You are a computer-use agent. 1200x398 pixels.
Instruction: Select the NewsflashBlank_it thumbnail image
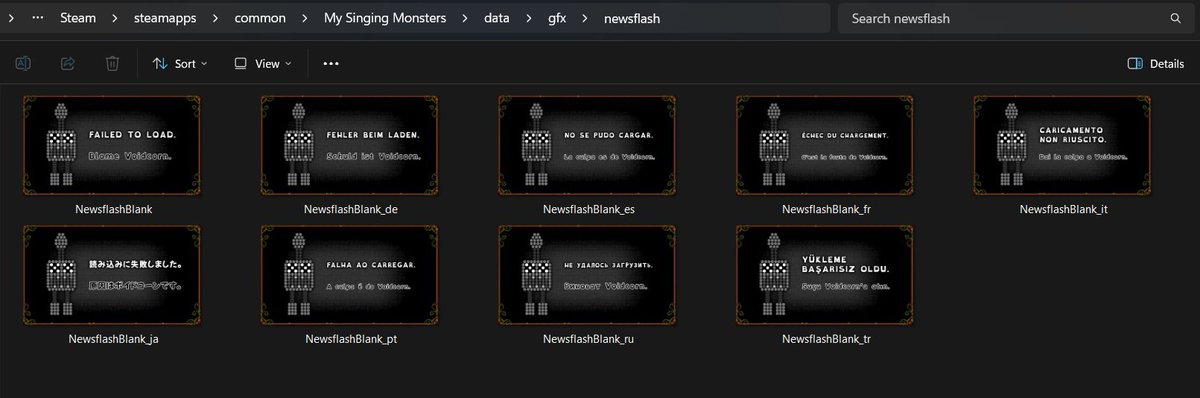pos(1063,146)
